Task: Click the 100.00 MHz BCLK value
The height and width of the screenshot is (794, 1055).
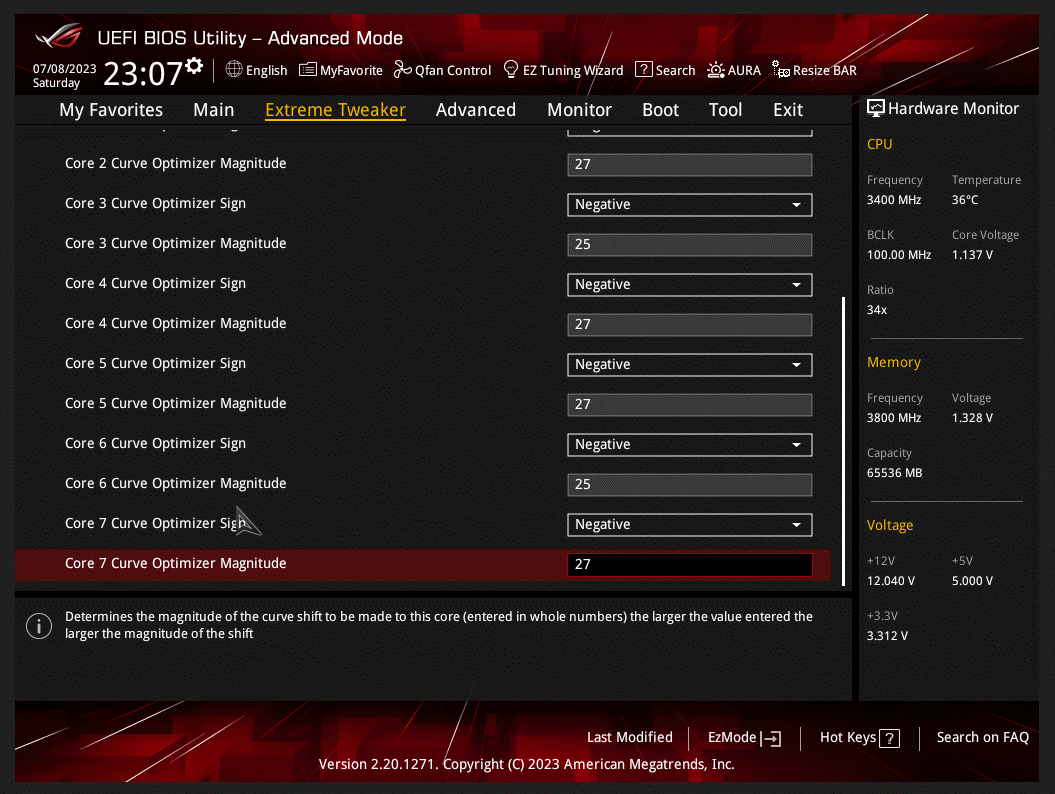Action: pos(899,255)
